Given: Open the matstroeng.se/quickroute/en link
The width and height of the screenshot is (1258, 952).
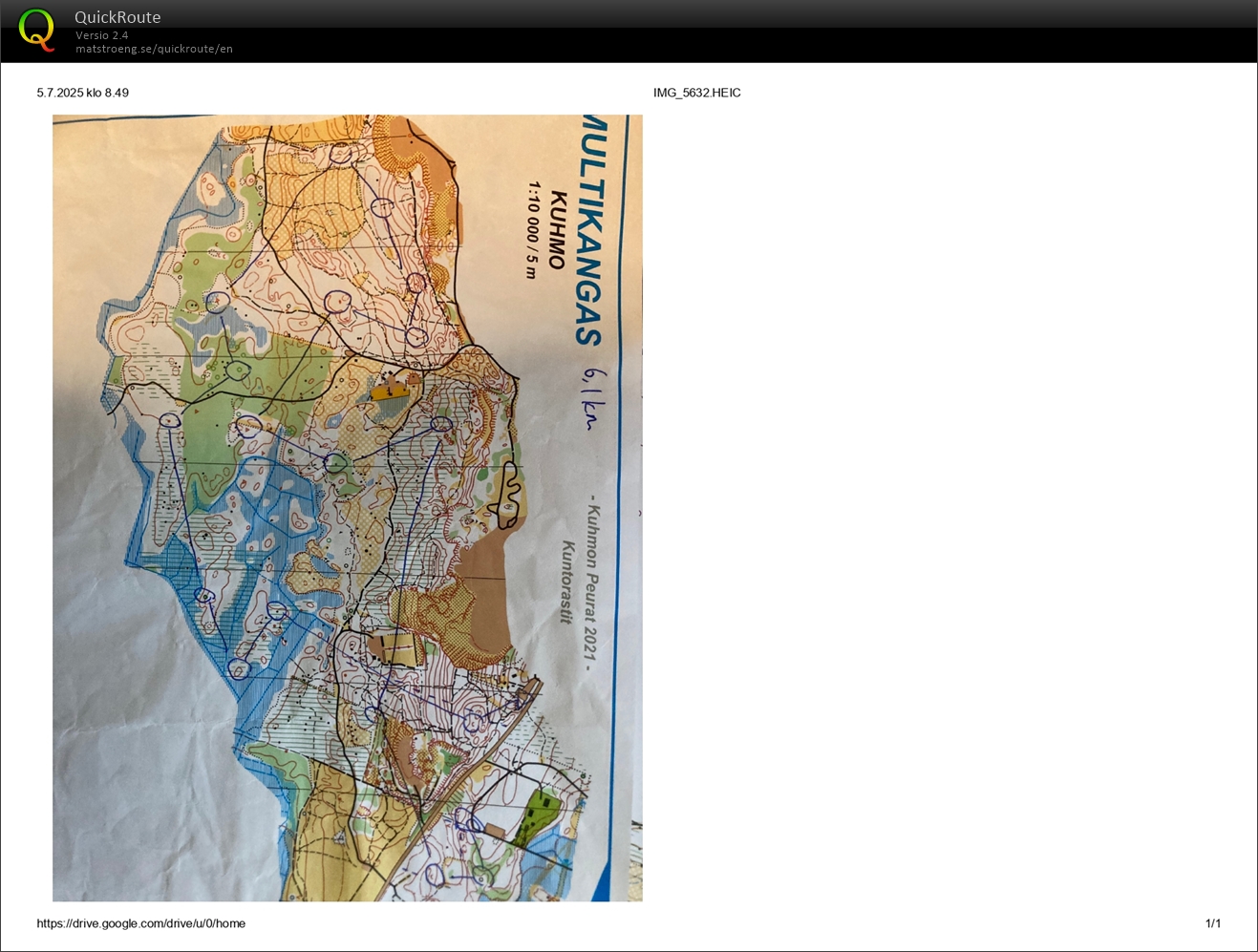Looking at the screenshot, I should click(154, 49).
